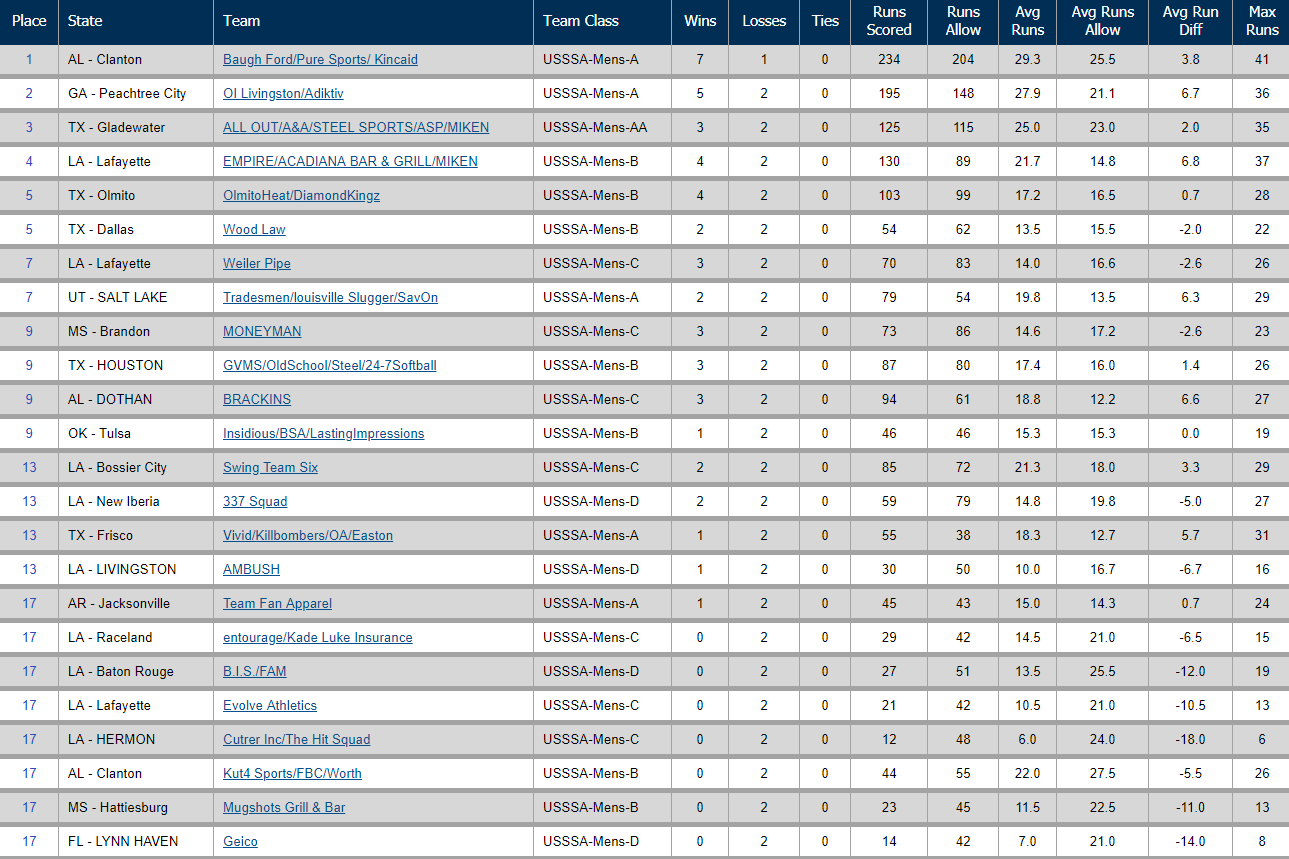The image size is (1289, 859).
Task: Click the Max Runs column header
Action: click(x=1262, y=21)
